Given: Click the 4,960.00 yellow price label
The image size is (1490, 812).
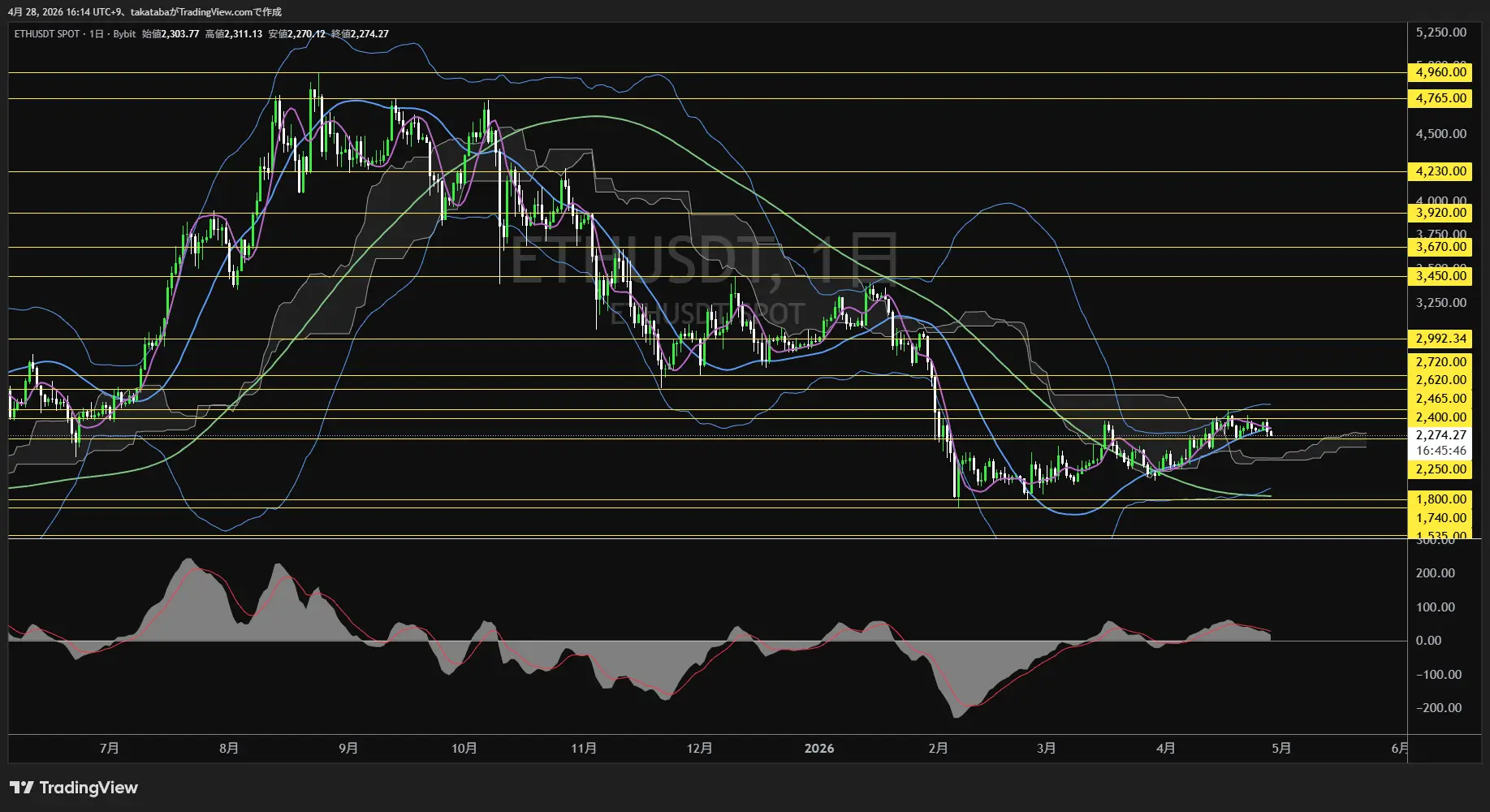Looking at the screenshot, I should pyautogui.click(x=1440, y=72).
